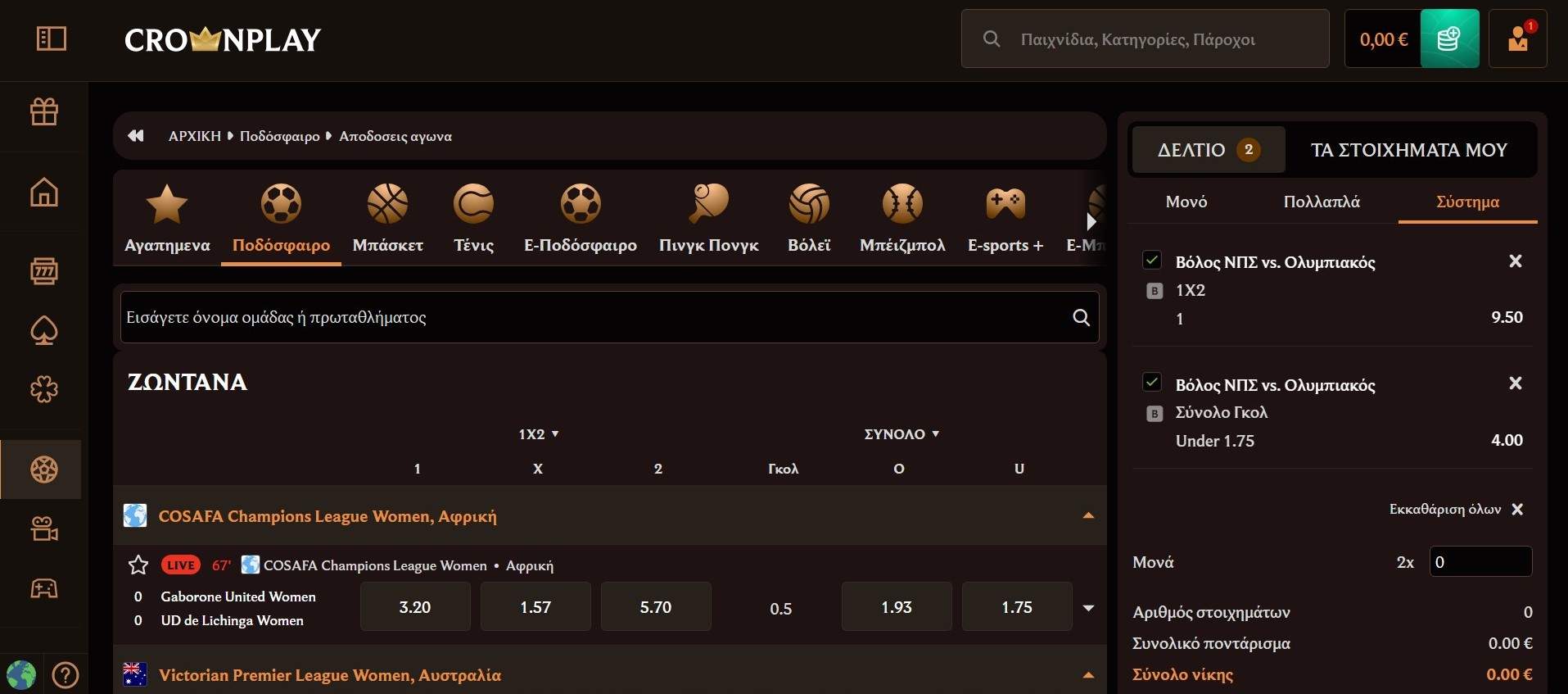This screenshot has height=694, width=1568.
Task: Select the E-sports + tab
Action: pos(1005,219)
